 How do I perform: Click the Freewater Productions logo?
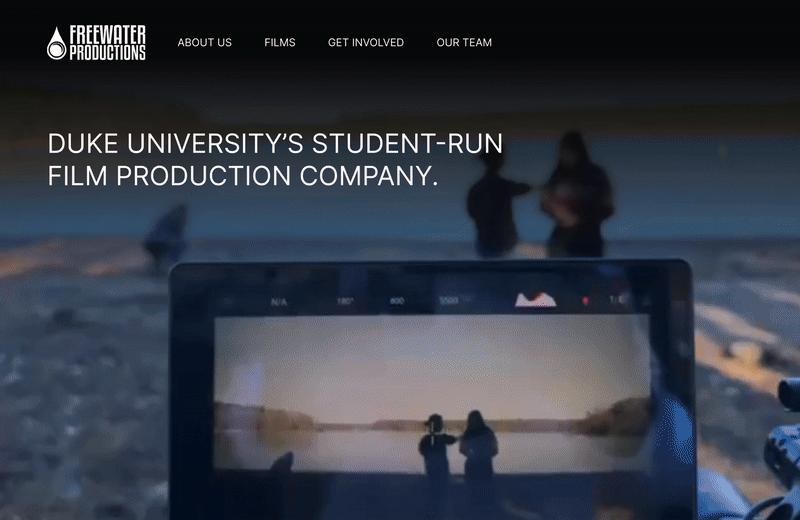[96, 43]
